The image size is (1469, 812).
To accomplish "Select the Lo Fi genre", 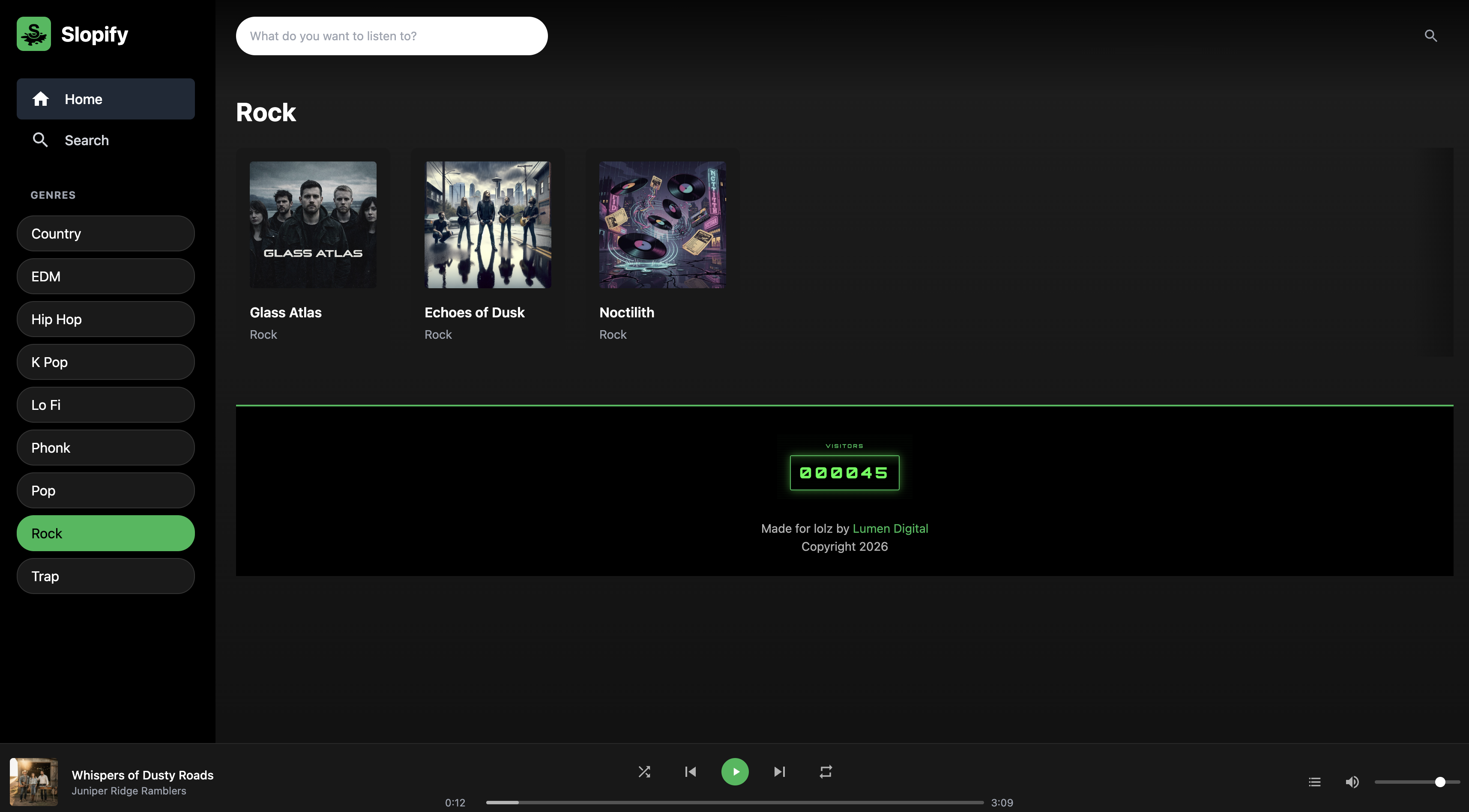I will pos(105,405).
